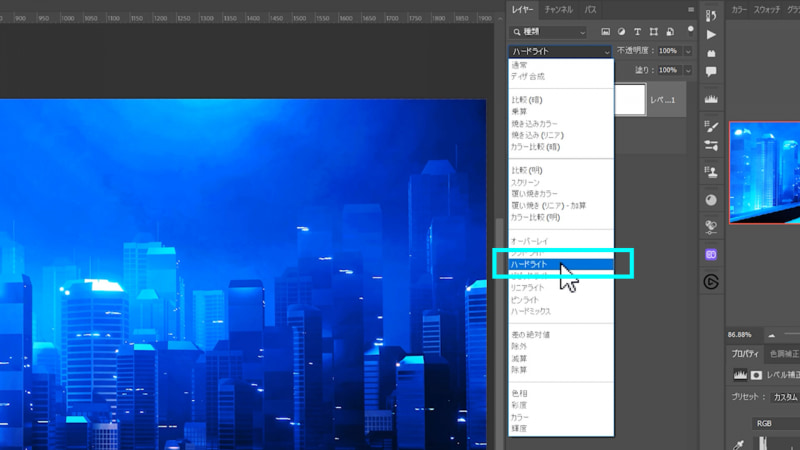The height and width of the screenshot is (450, 800).
Task: Open the プリセット カスタム dropdown
Action: pyautogui.click(x=785, y=397)
